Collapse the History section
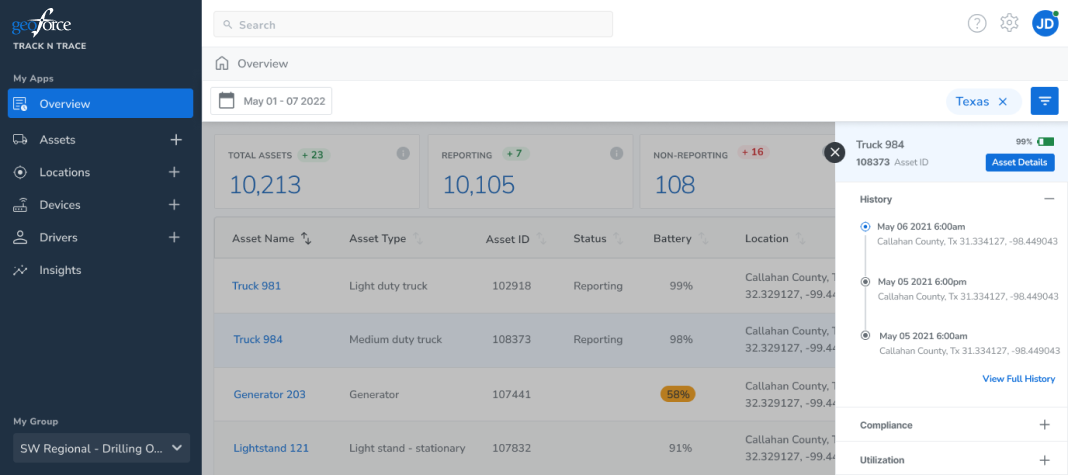The height and width of the screenshot is (476, 1068). [x=1049, y=200]
